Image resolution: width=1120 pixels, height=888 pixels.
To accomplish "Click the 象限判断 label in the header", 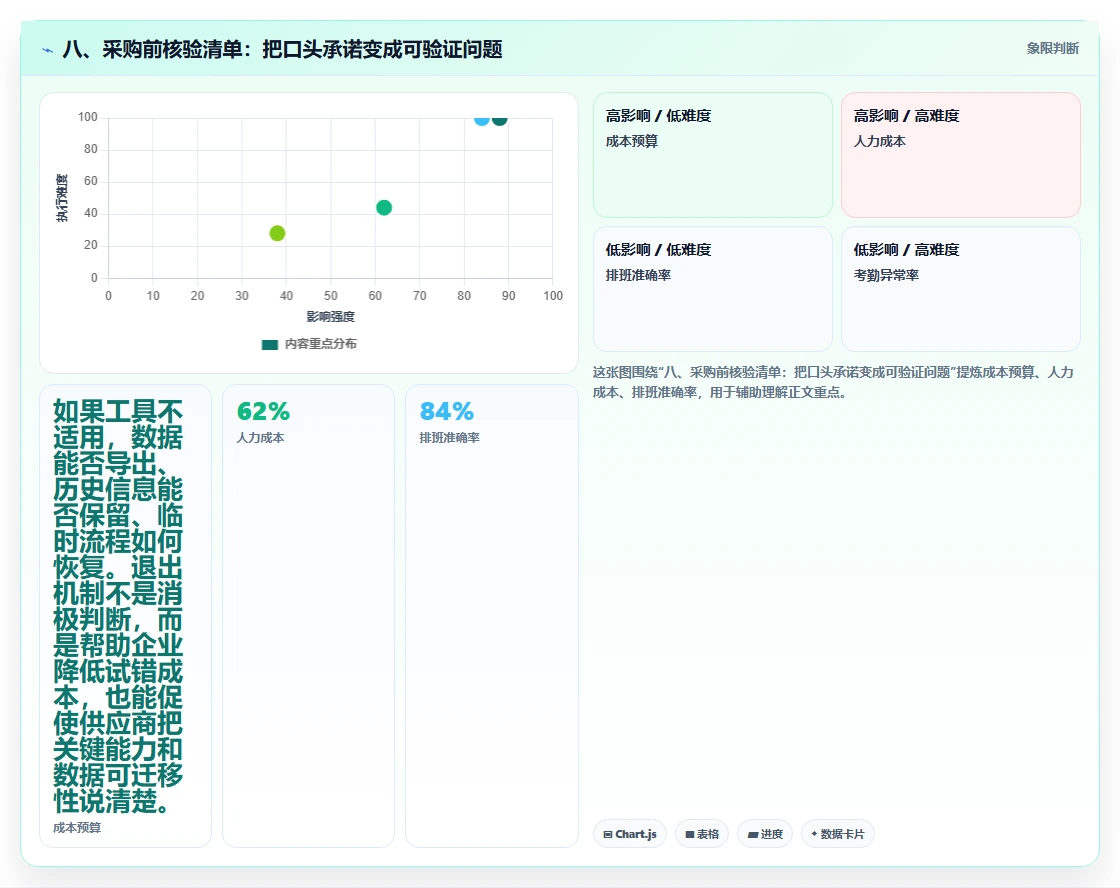I will [1052, 49].
